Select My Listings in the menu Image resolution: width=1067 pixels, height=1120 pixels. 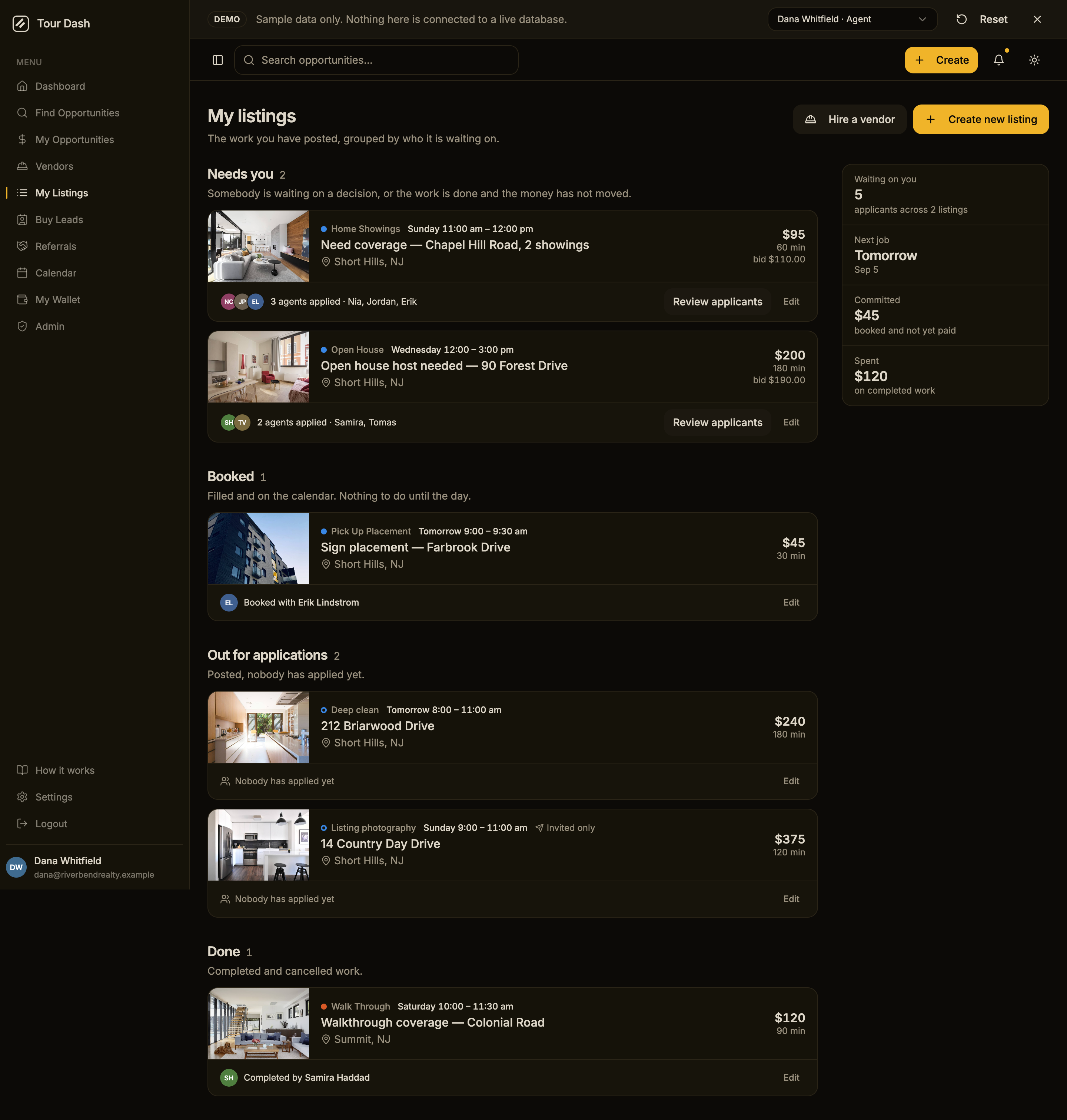94,193
